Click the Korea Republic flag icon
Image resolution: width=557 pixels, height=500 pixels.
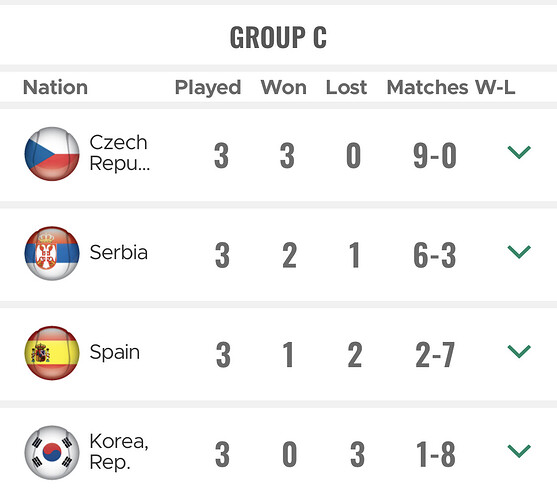pos(52,452)
